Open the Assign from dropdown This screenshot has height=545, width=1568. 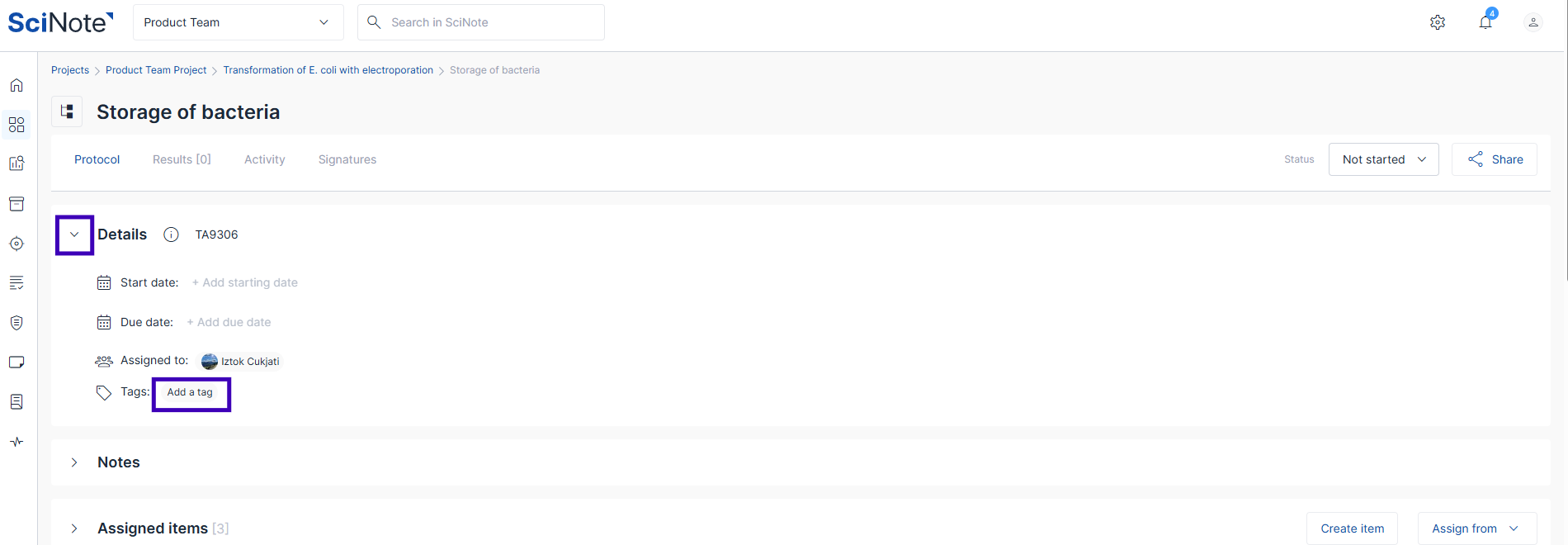(x=1476, y=528)
